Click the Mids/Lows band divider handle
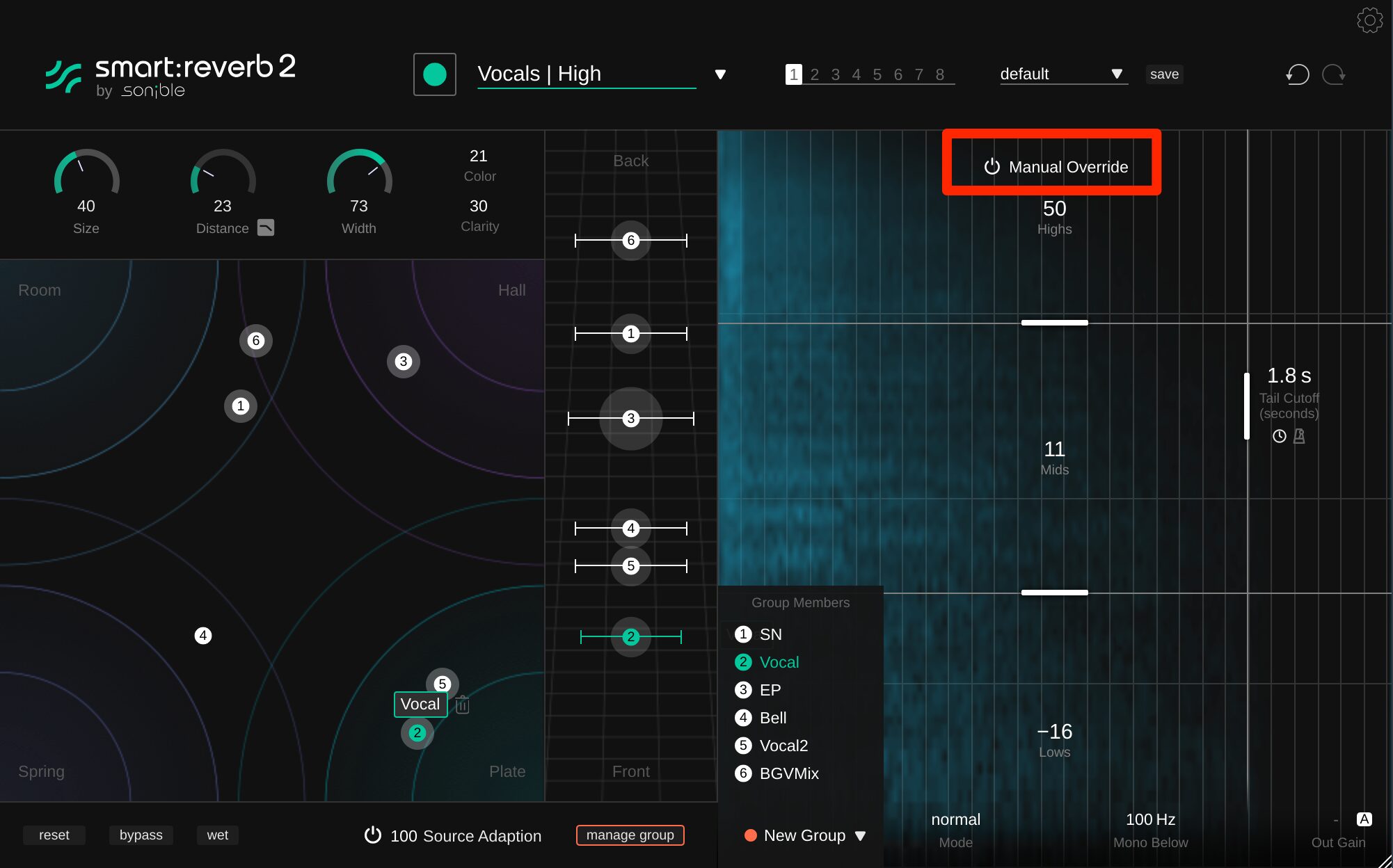 coord(1055,593)
